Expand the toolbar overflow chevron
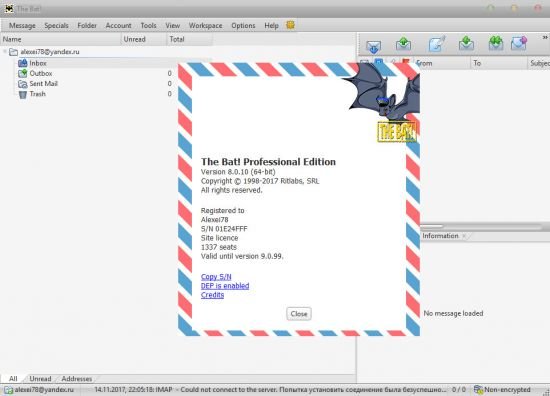 [545, 37]
